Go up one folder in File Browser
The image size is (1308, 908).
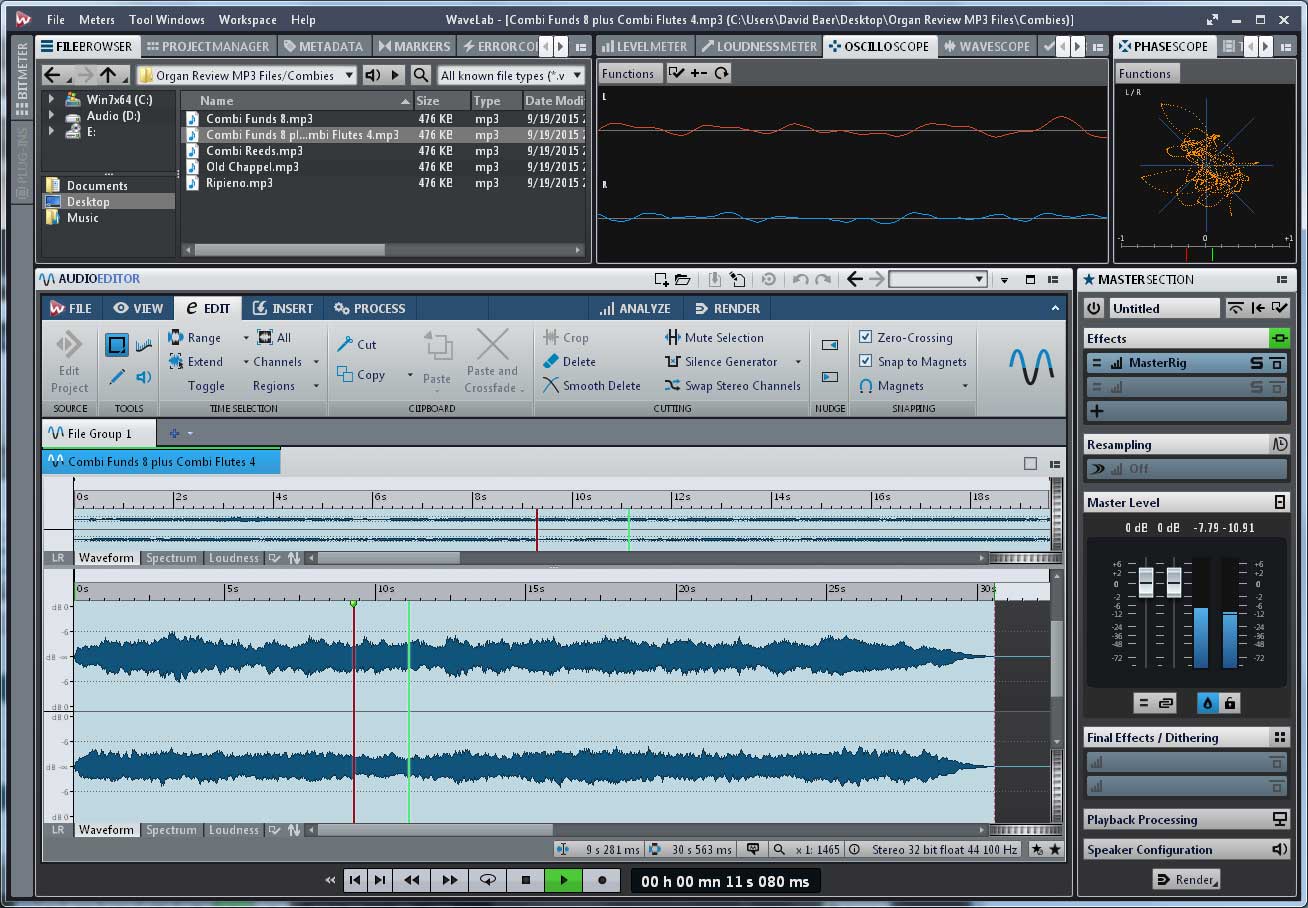[108, 75]
